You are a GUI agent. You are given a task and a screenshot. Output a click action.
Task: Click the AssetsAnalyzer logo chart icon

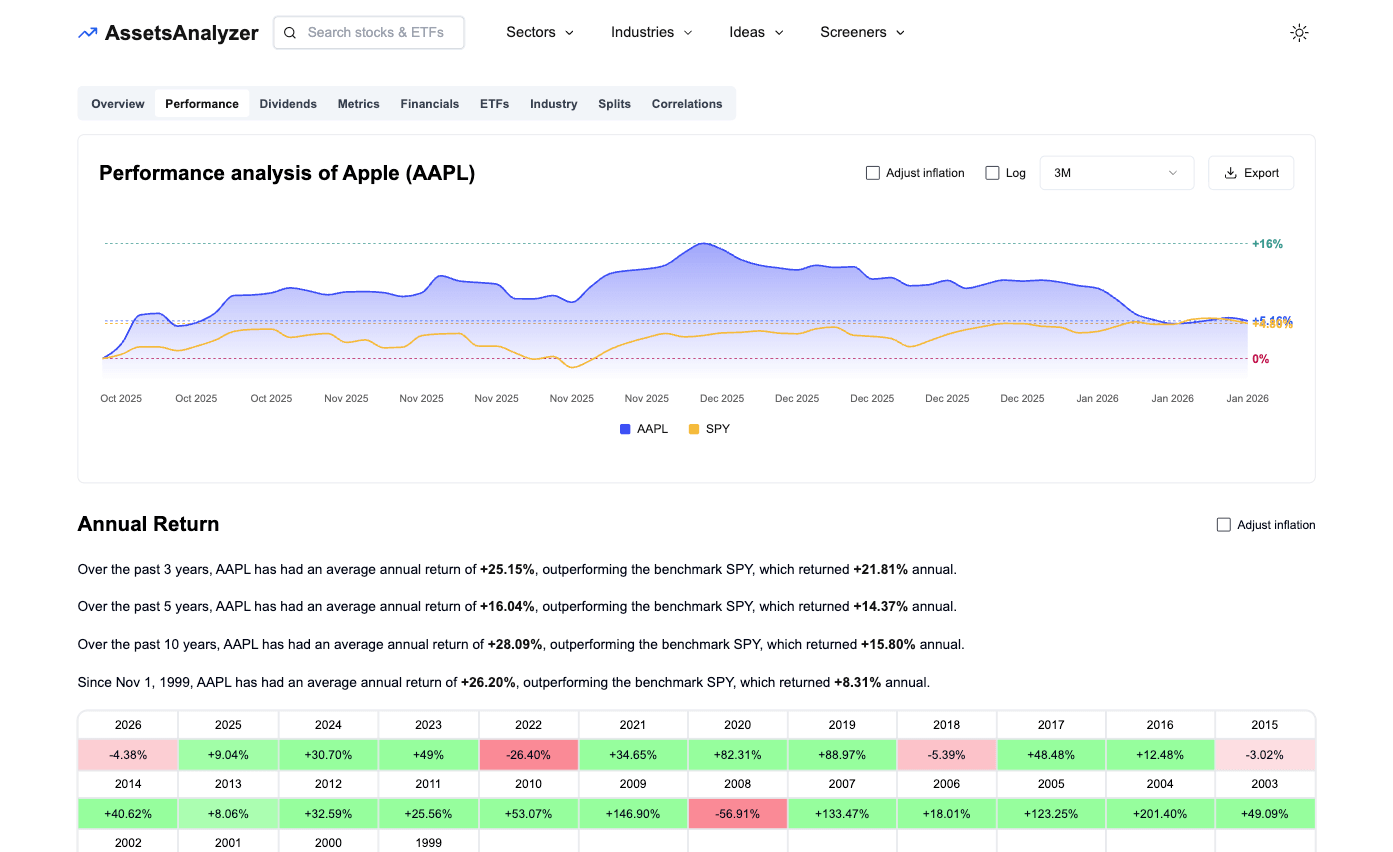(87, 32)
